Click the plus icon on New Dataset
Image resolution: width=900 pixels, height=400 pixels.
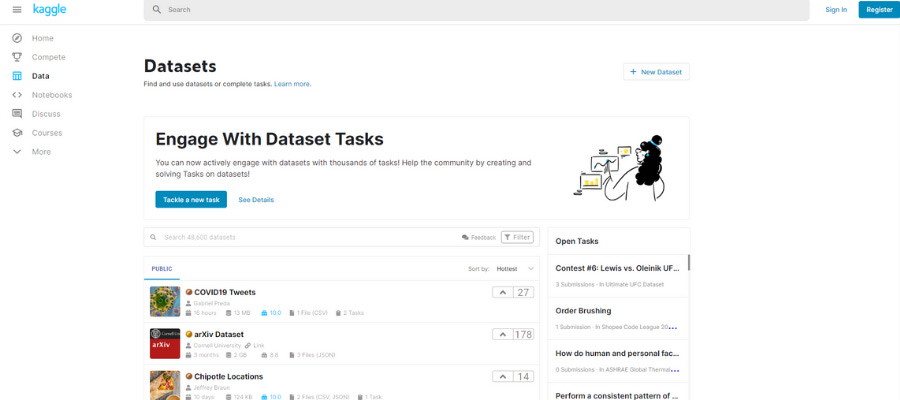pos(633,72)
